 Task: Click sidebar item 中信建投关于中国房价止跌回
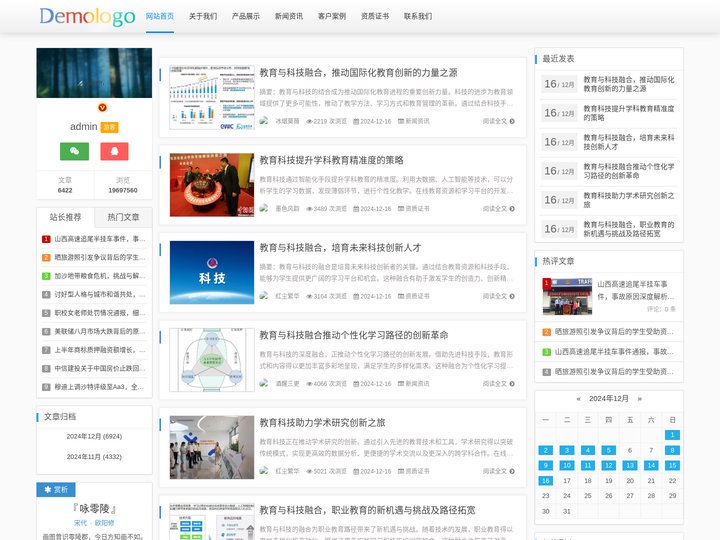tap(100, 368)
